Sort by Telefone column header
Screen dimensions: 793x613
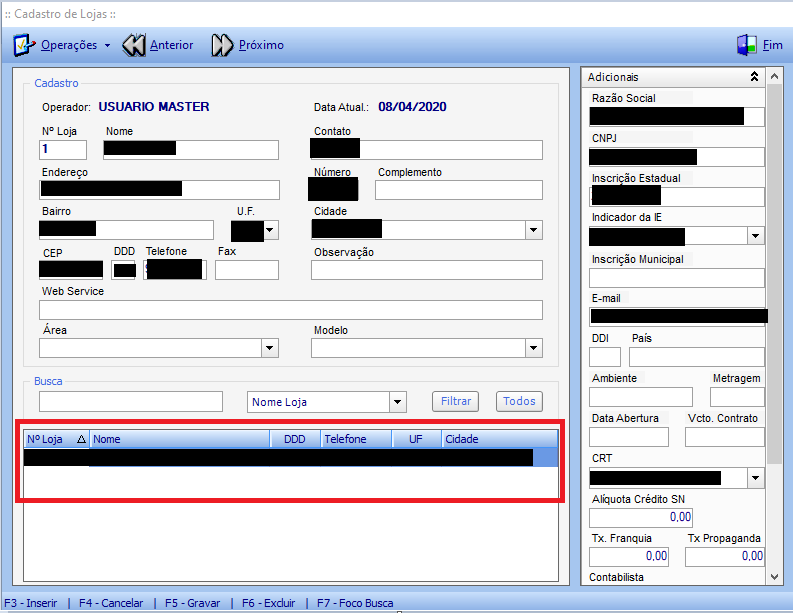pos(357,439)
